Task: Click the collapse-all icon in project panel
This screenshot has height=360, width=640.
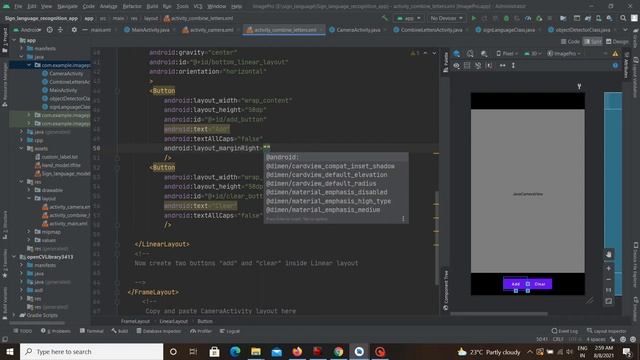Action: coord(60,30)
